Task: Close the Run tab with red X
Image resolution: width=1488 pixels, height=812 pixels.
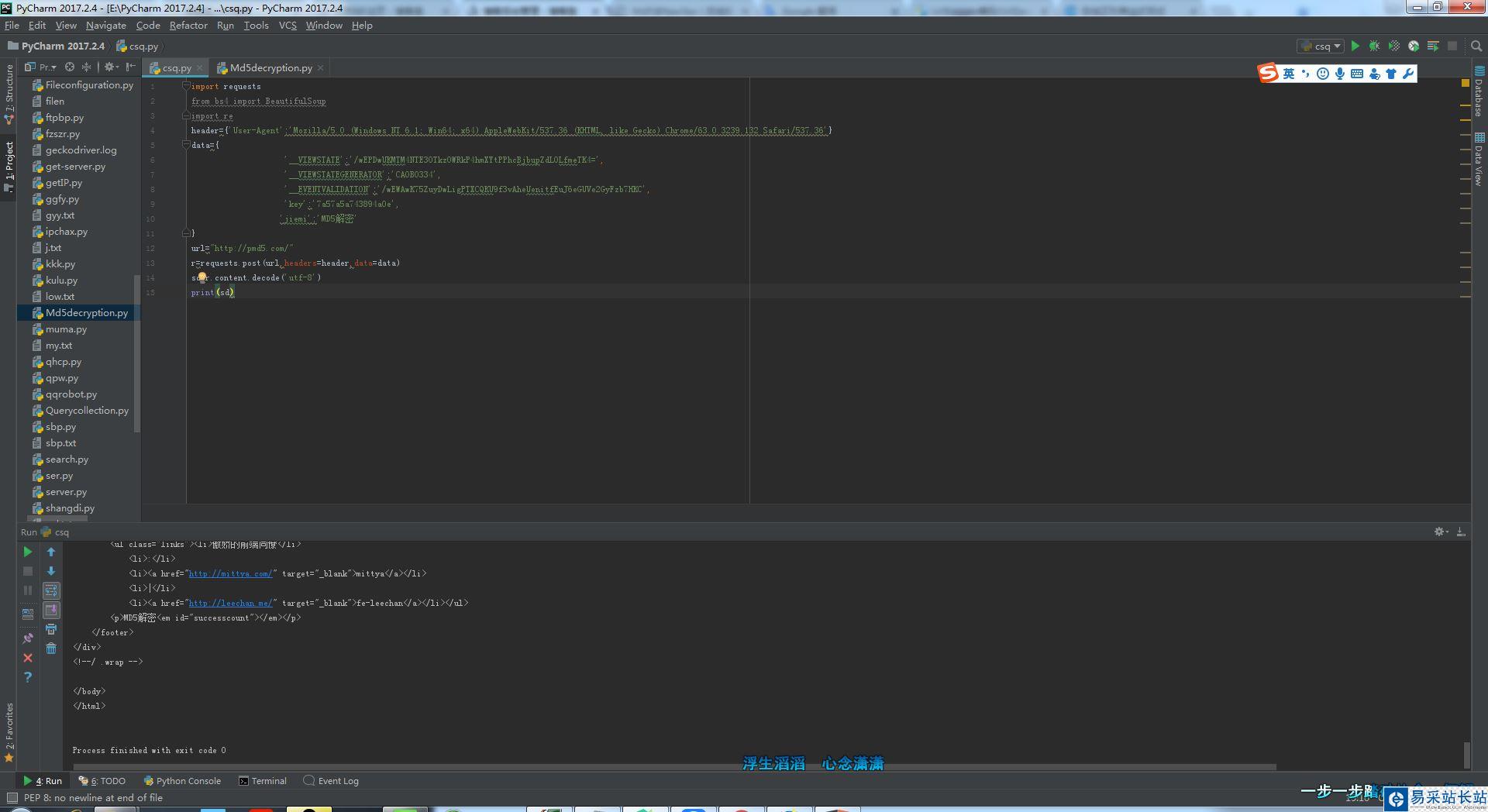Action: (28, 658)
